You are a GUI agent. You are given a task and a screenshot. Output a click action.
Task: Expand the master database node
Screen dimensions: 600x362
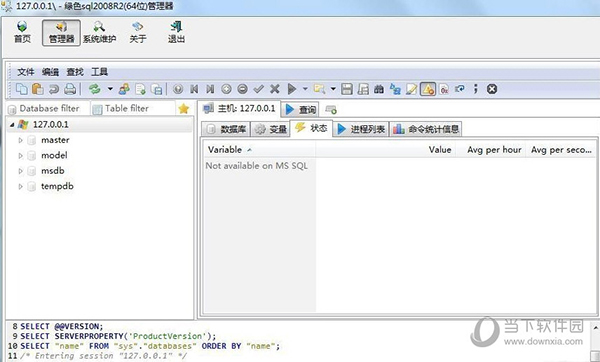coord(21,140)
